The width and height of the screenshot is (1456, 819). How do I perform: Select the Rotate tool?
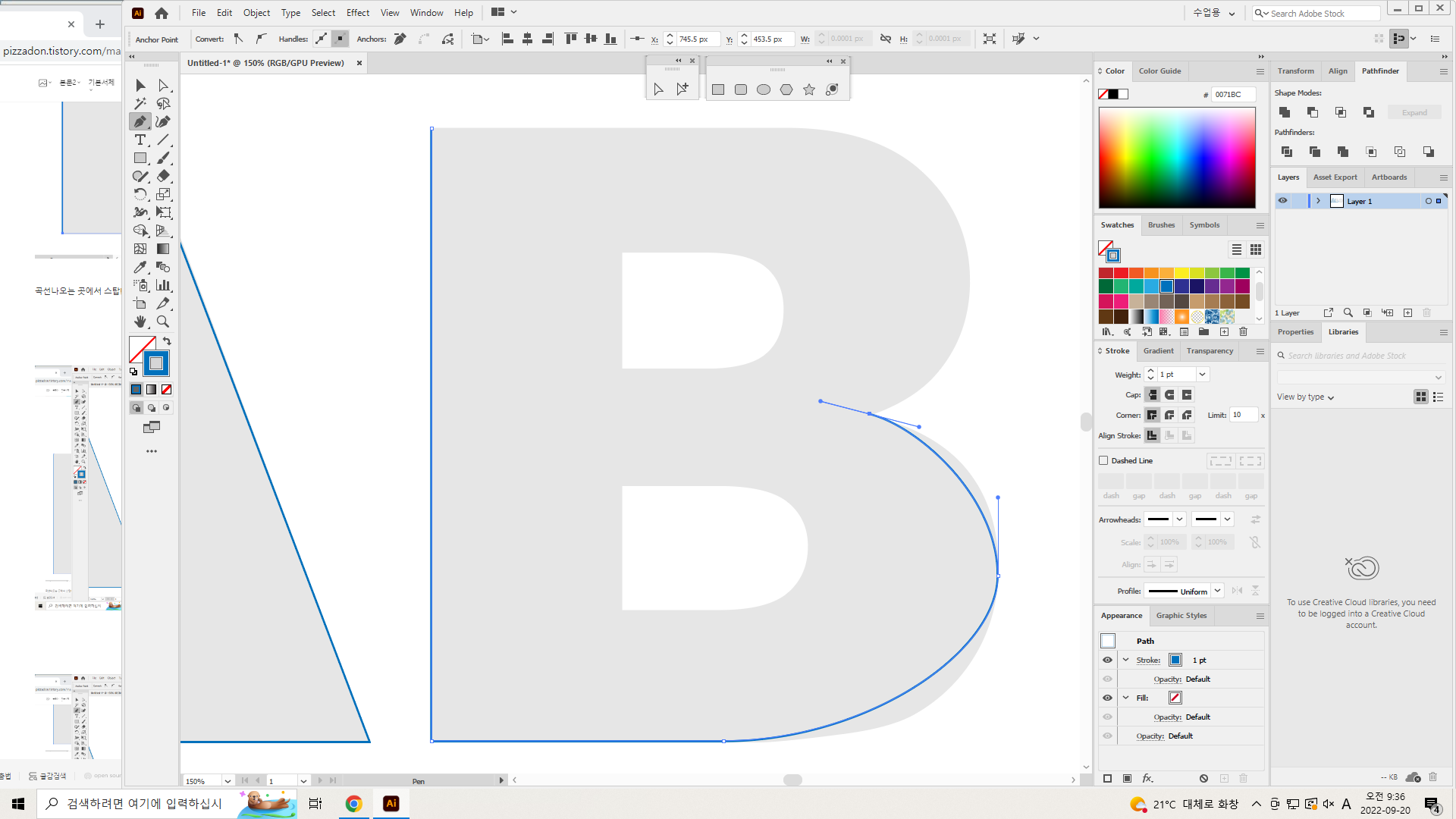tap(140, 194)
